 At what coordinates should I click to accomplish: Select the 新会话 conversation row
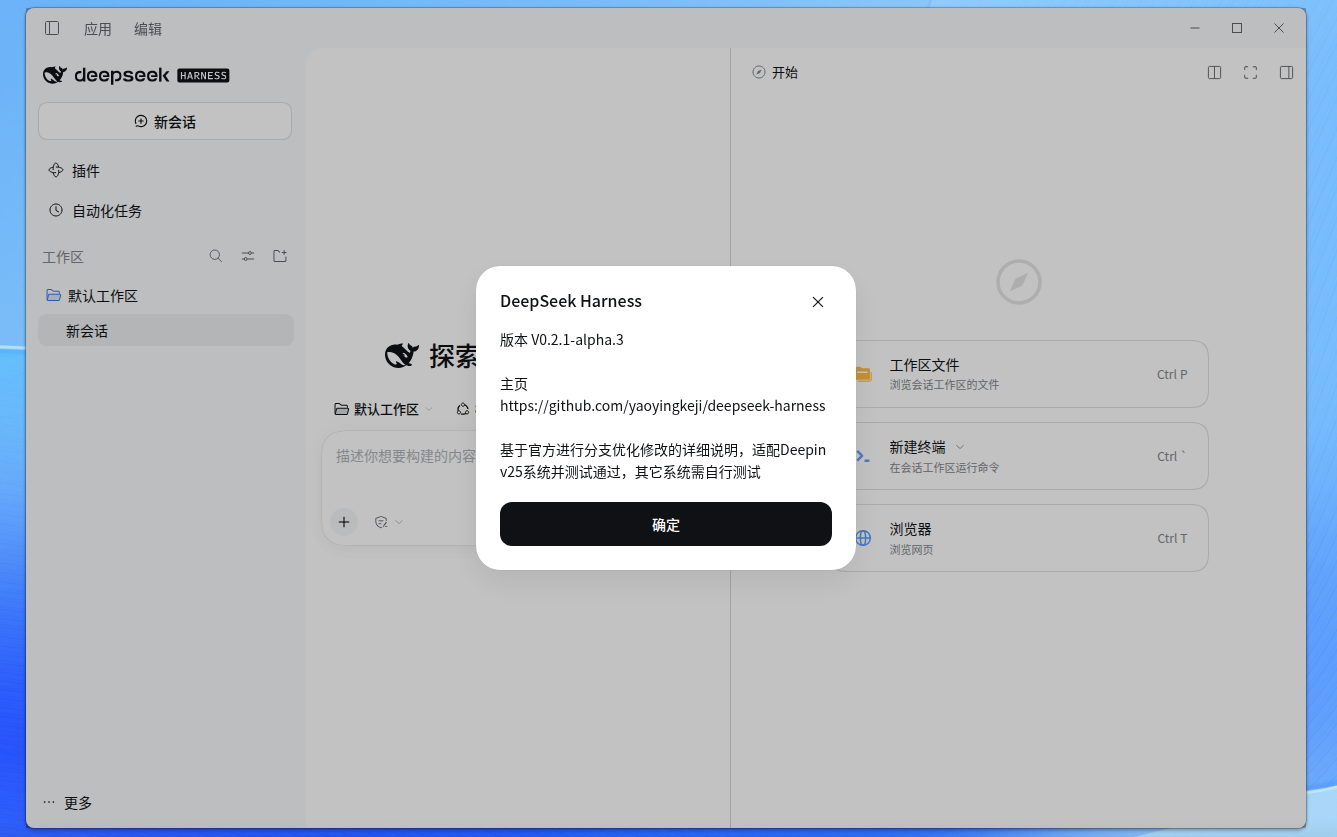[166, 331]
